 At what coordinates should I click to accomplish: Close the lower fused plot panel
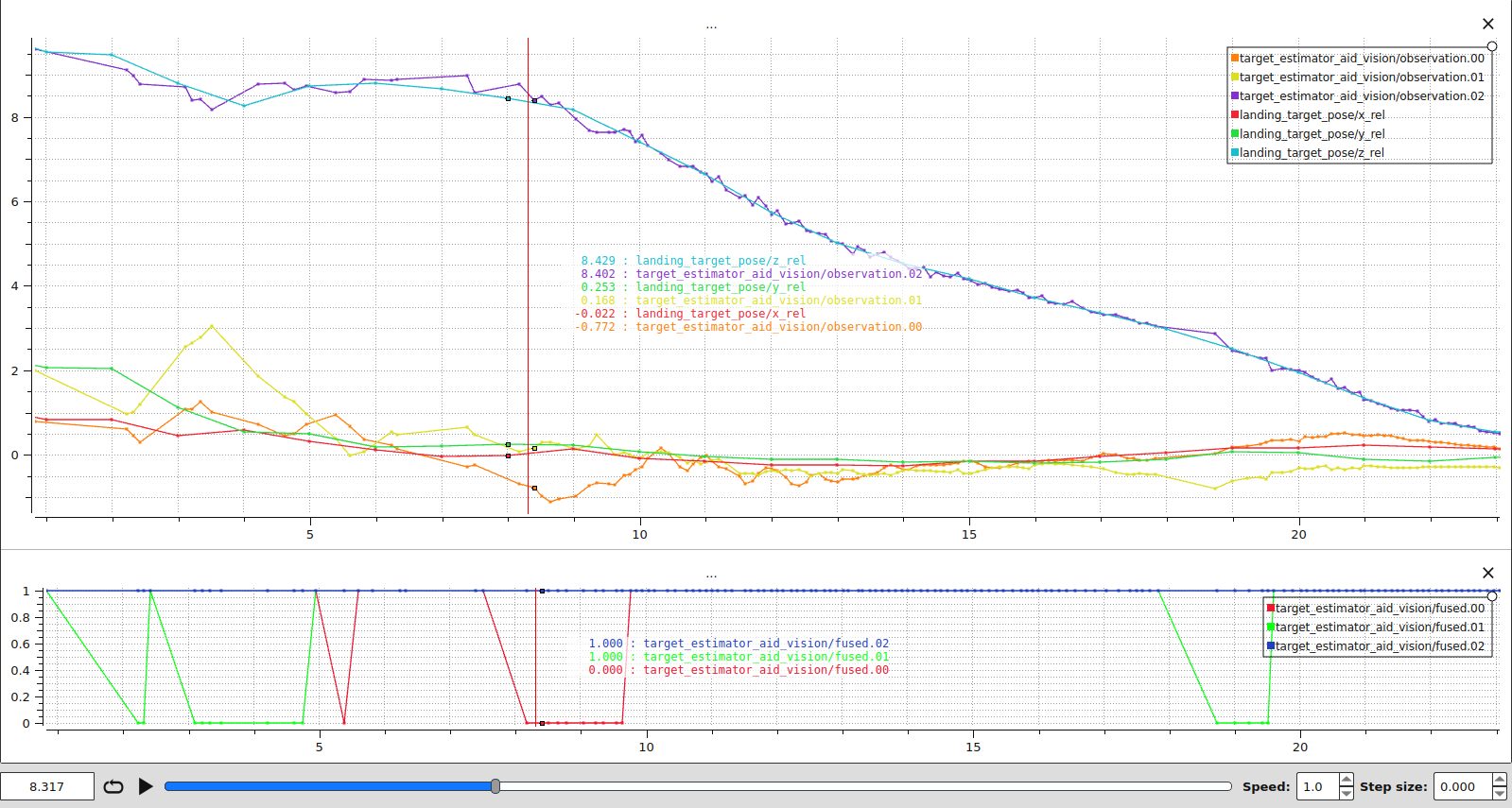tap(1487, 573)
